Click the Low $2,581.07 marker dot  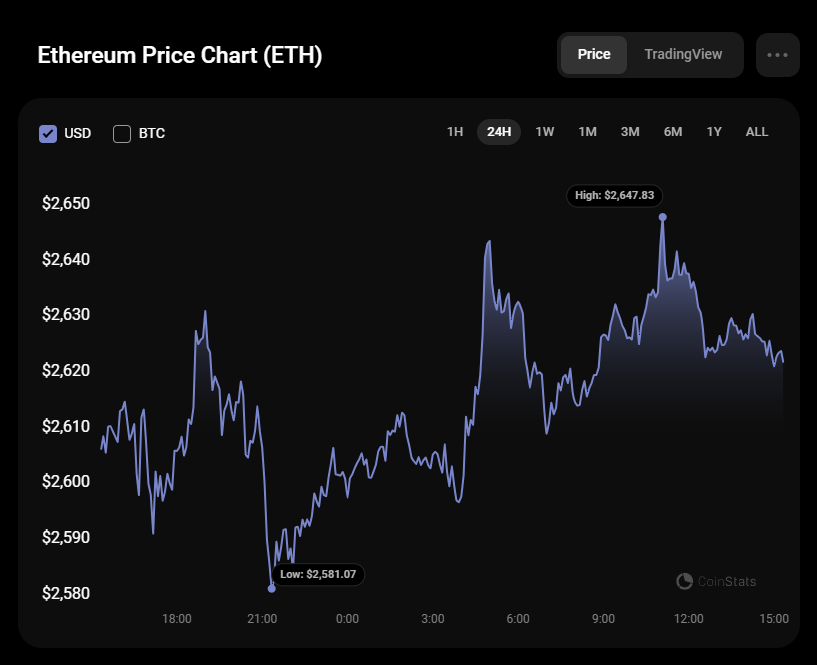(271, 588)
